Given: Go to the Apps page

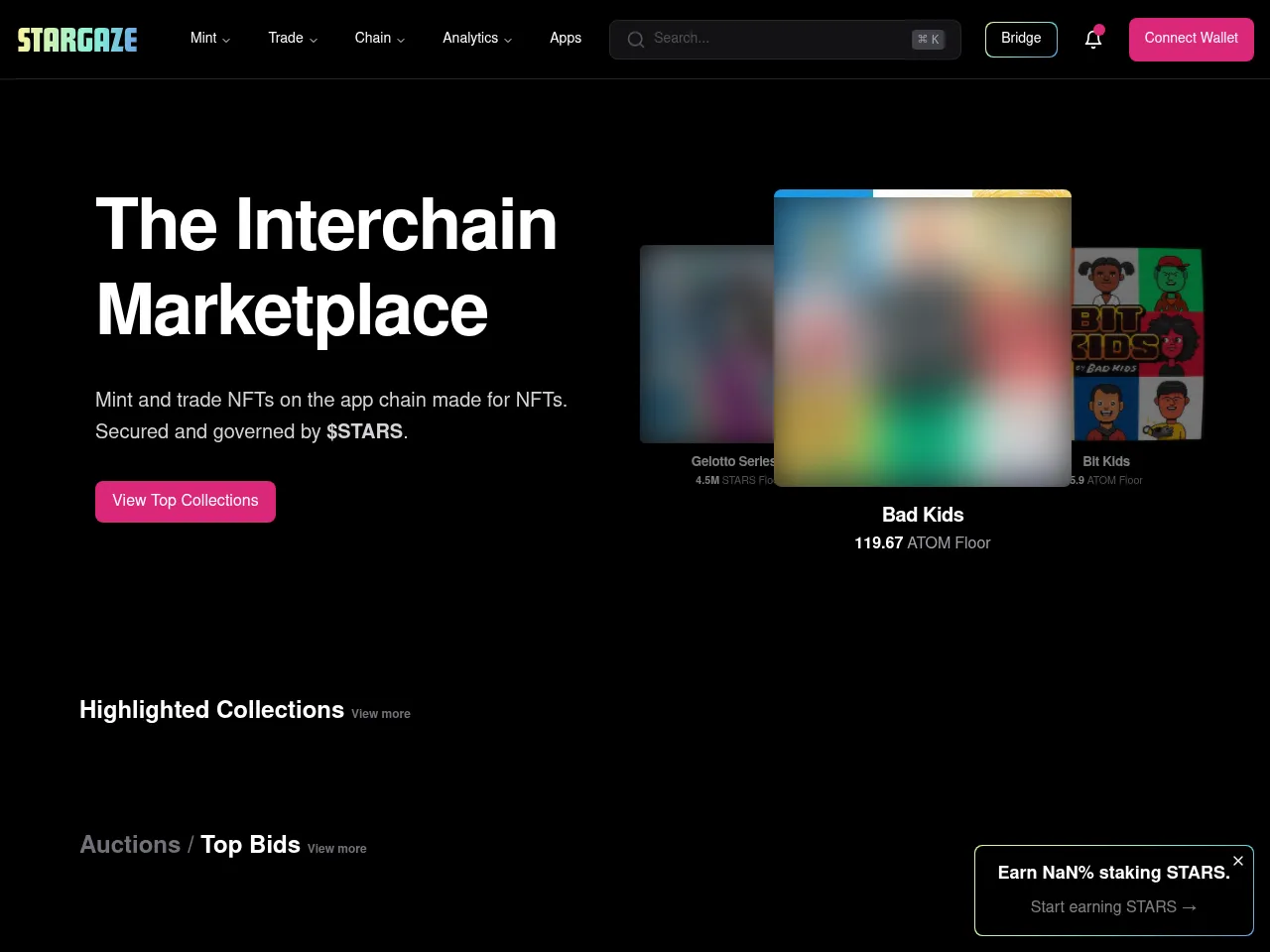Looking at the screenshot, I should pyautogui.click(x=566, y=38).
